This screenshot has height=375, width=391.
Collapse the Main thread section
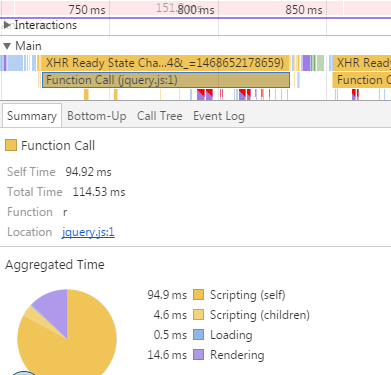coord(7,46)
